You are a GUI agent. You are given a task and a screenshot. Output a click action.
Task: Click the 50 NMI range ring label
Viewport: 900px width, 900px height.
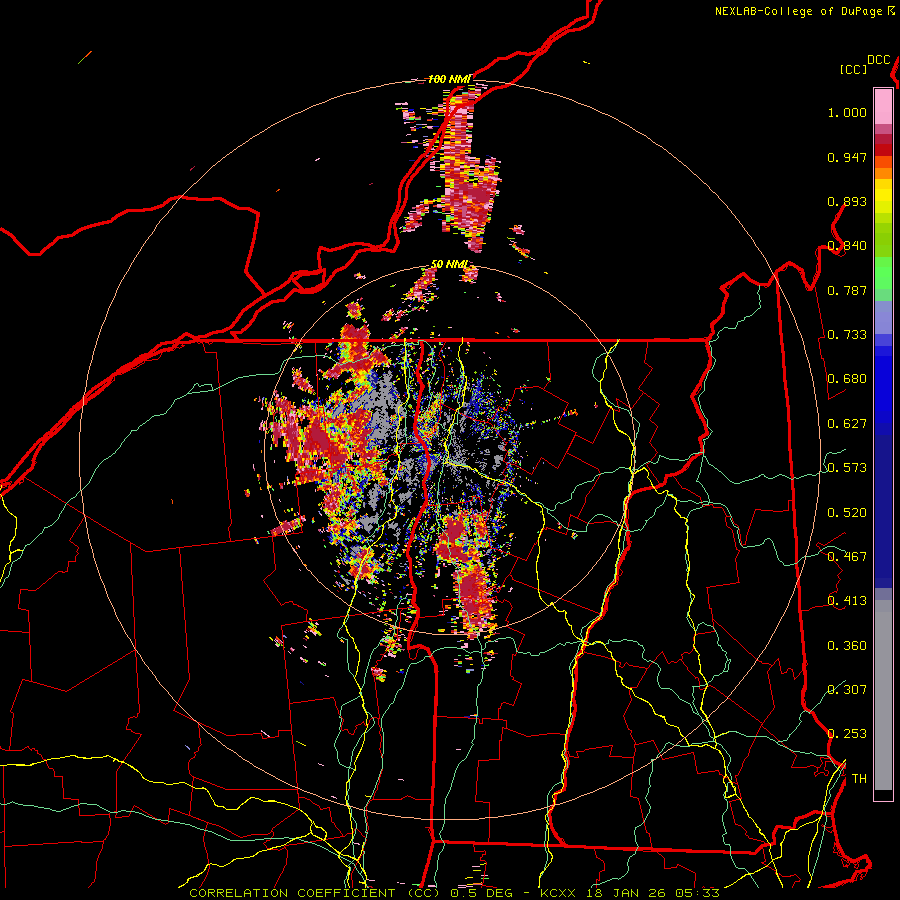[449, 264]
